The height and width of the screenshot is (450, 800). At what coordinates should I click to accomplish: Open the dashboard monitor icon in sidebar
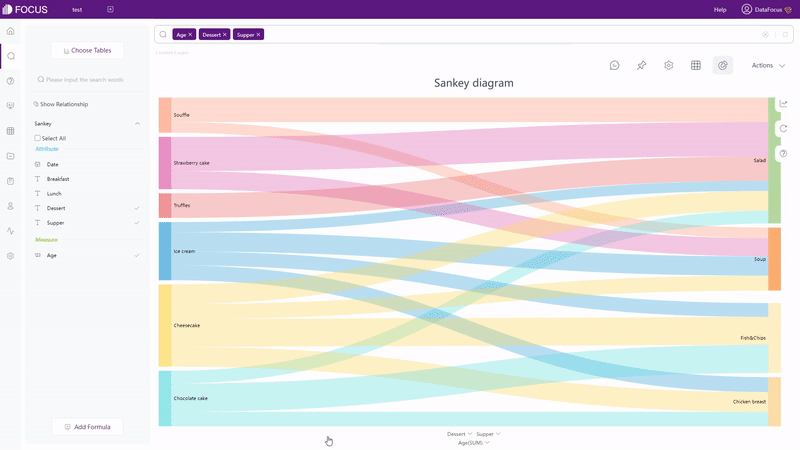tap(10, 106)
